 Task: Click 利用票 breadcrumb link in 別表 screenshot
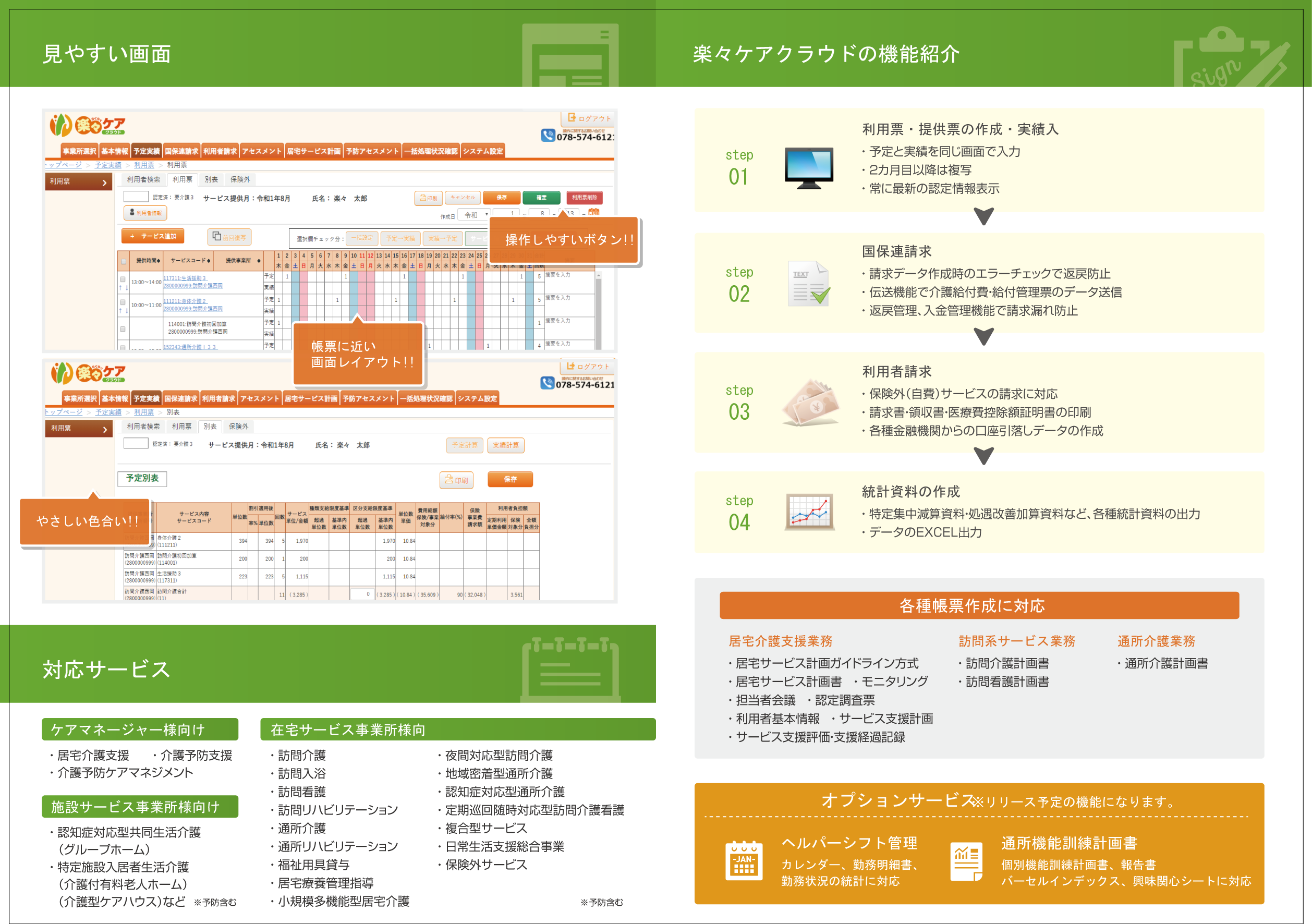(144, 412)
